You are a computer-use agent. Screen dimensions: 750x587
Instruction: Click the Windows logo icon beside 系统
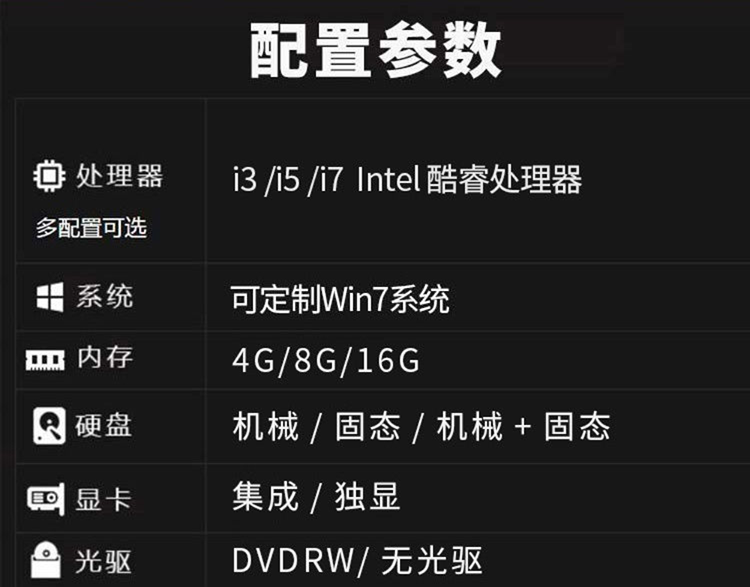[50, 297]
